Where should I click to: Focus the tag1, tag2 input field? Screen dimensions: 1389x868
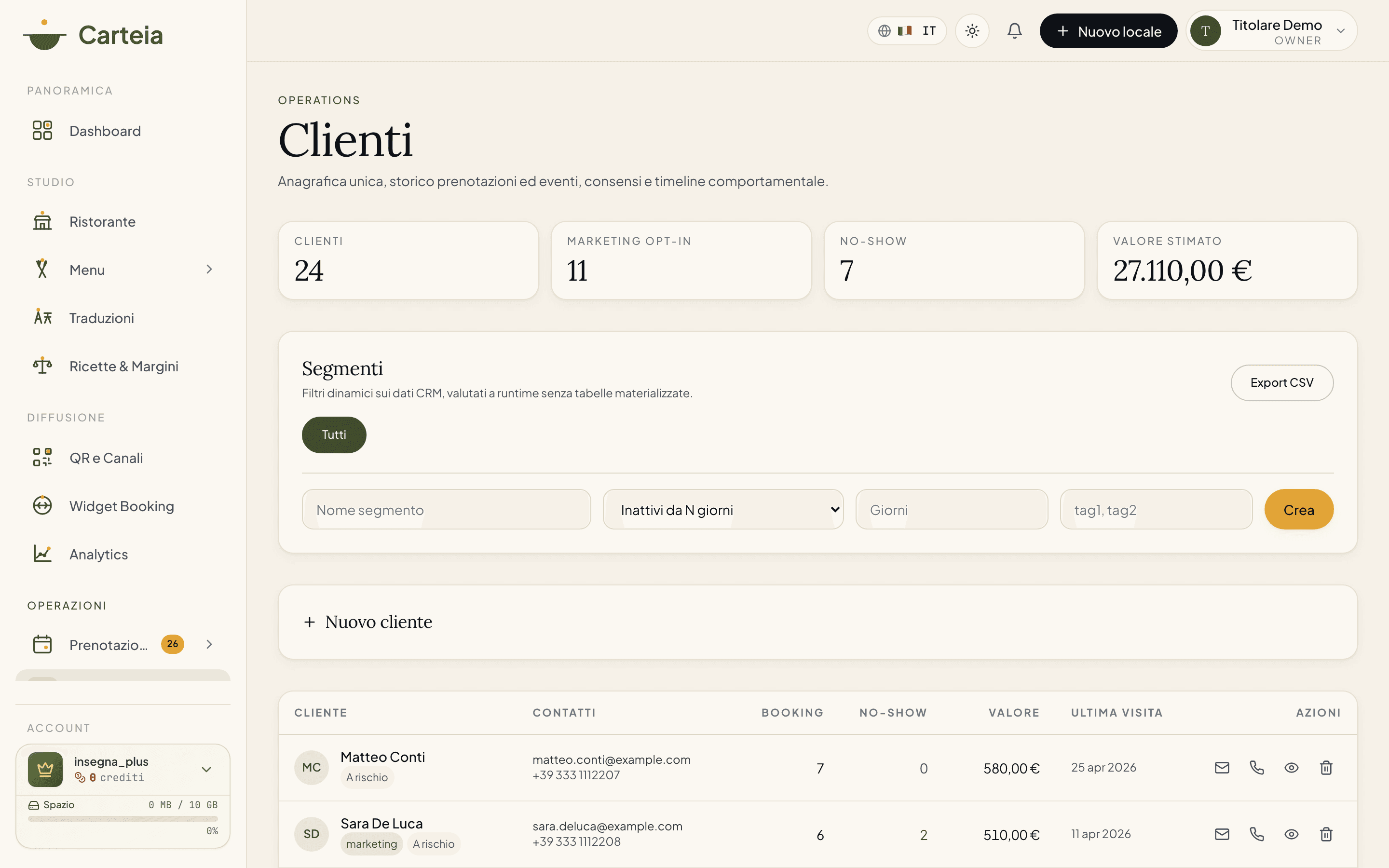pyautogui.click(x=1156, y=509)
